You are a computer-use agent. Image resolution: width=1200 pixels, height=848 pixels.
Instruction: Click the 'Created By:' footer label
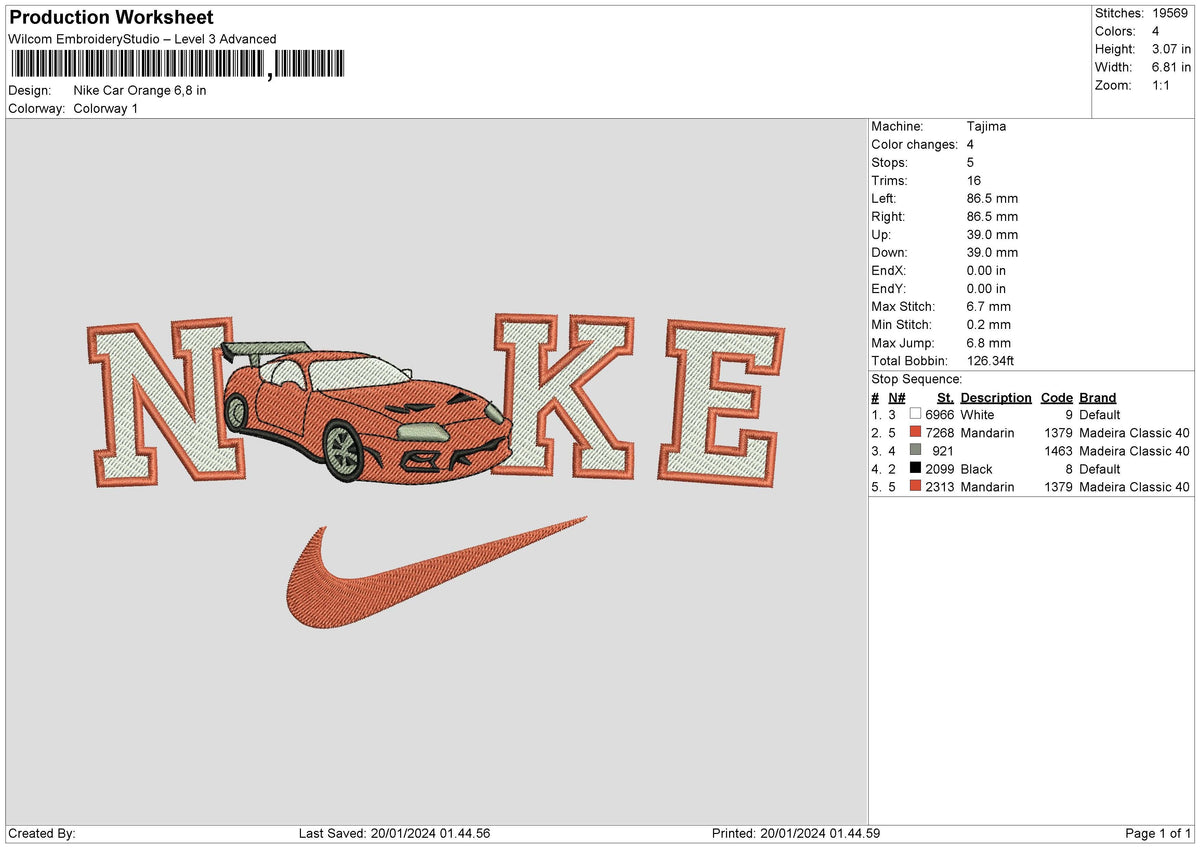42,833
